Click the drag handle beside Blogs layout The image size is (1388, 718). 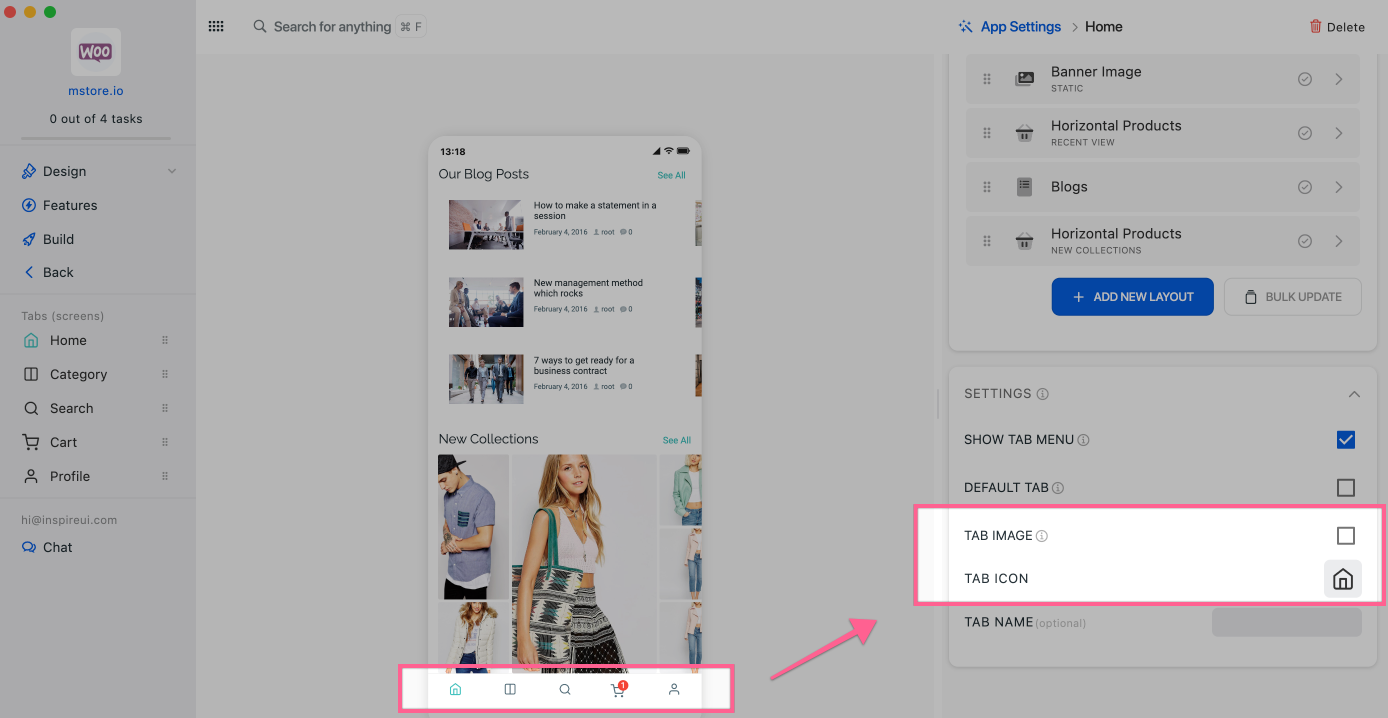[987, 187]
